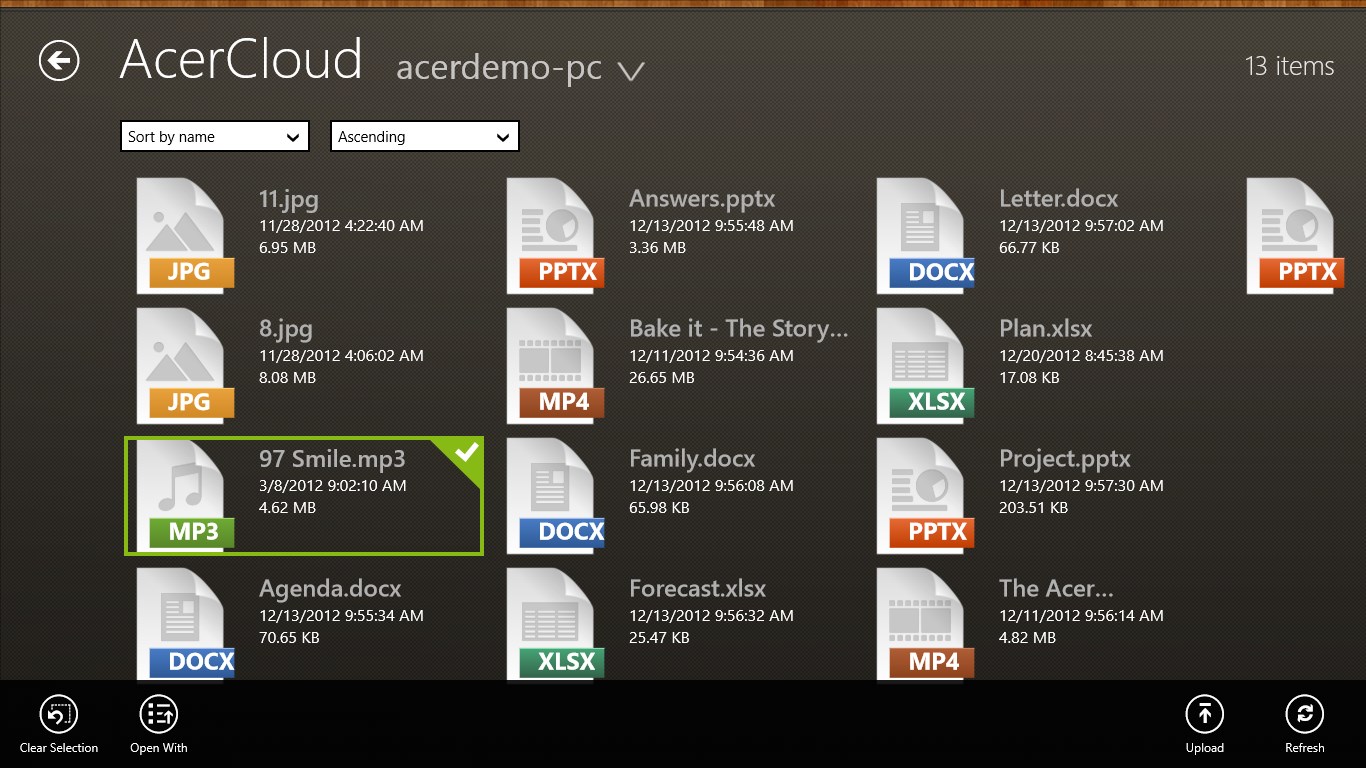Click the Clear Selection icon
1366x768 pixels.
(59, 714)
